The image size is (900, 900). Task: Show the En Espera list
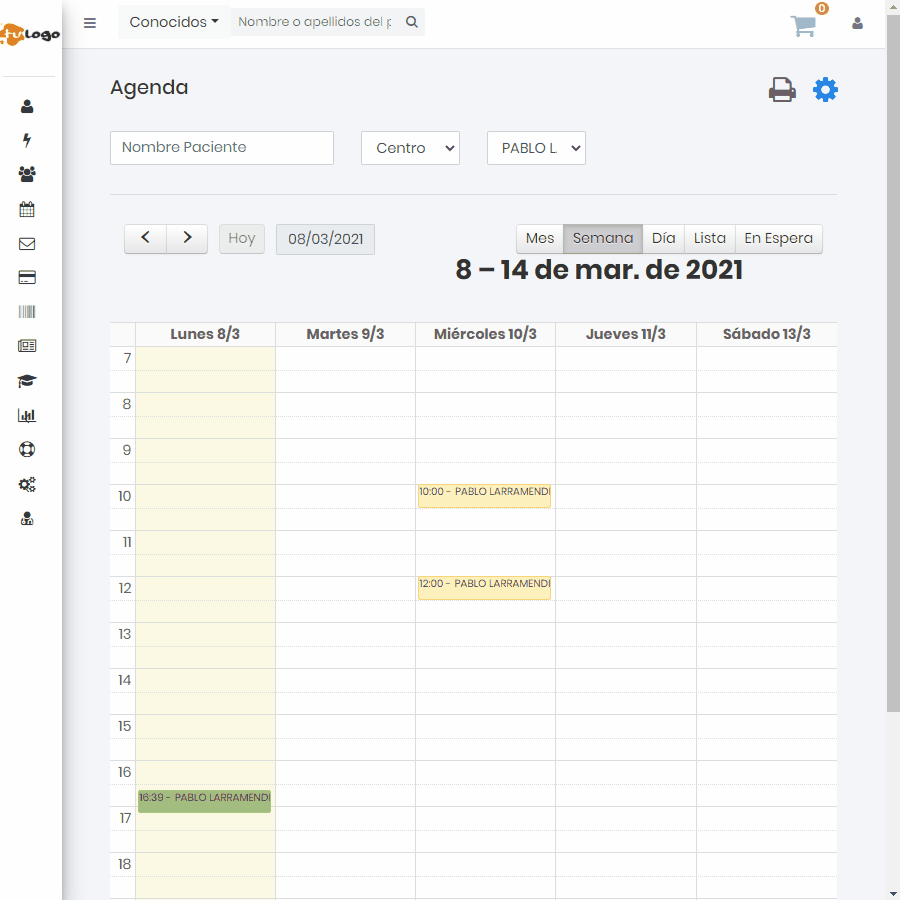778,238
